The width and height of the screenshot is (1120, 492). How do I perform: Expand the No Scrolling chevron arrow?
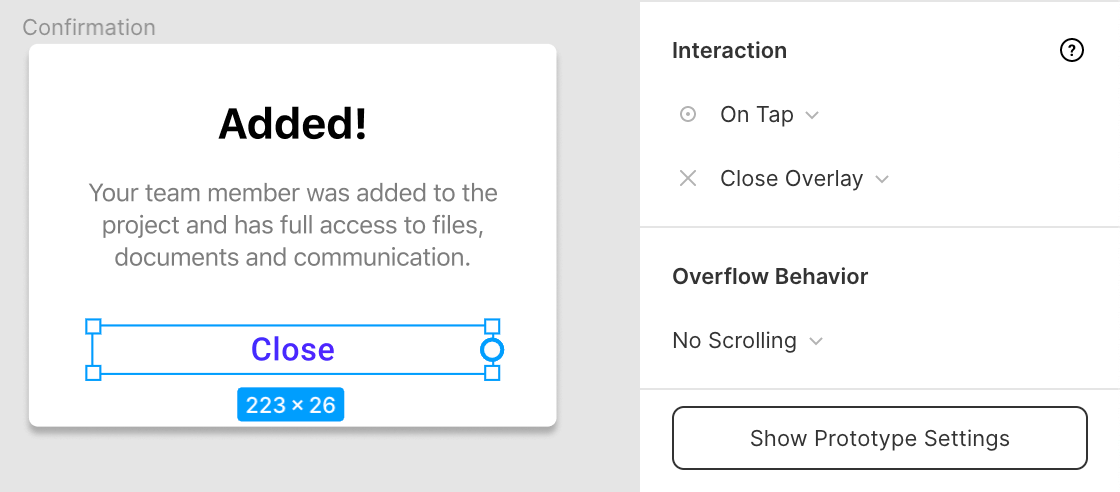tap(816, 341)
